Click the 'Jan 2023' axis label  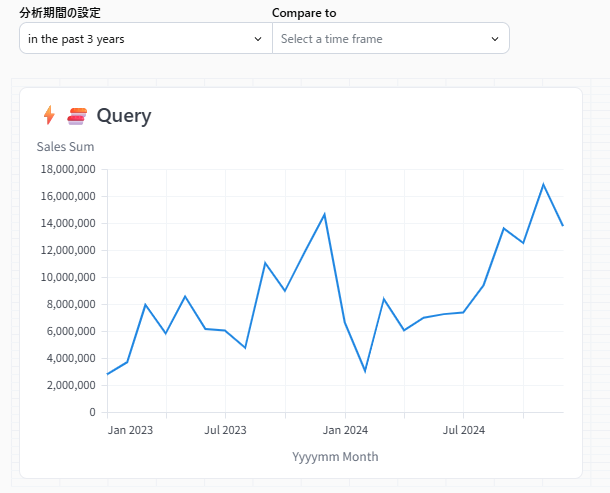pyautogui.click(x=130, y=430)
